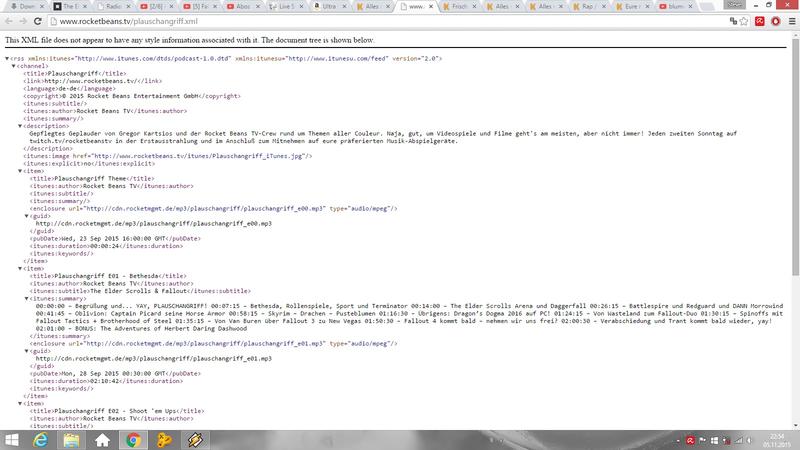Bookmark this page with the star icon
Image resolution: width=800 pixels, height=450 pixels.
click(x=744, y=21)
